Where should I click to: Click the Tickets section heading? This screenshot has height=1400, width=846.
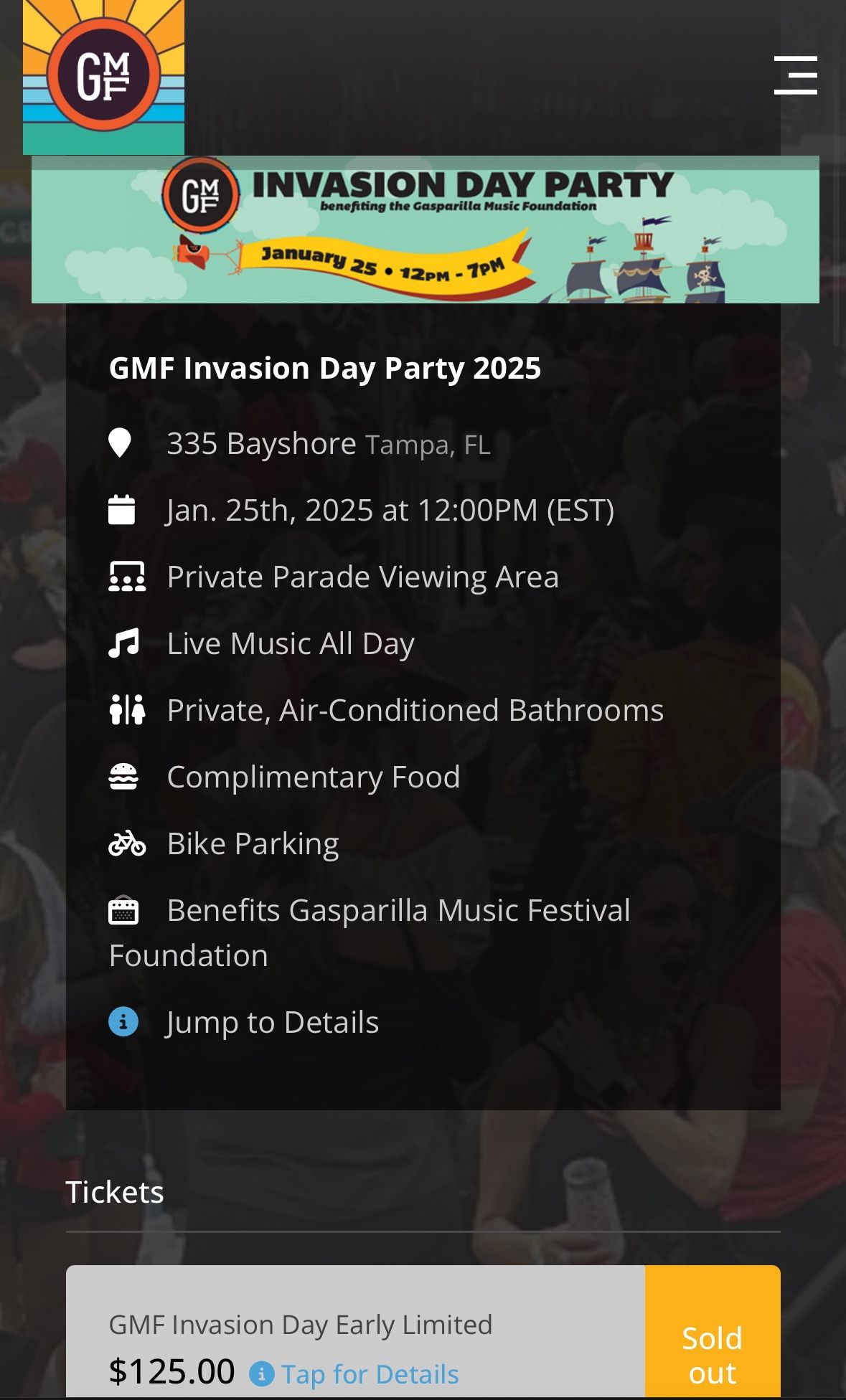115,1192
